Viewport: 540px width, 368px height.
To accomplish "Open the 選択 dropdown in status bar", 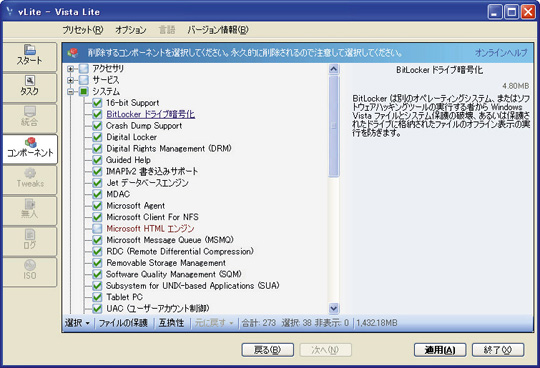I will click(x=77, y=323).
